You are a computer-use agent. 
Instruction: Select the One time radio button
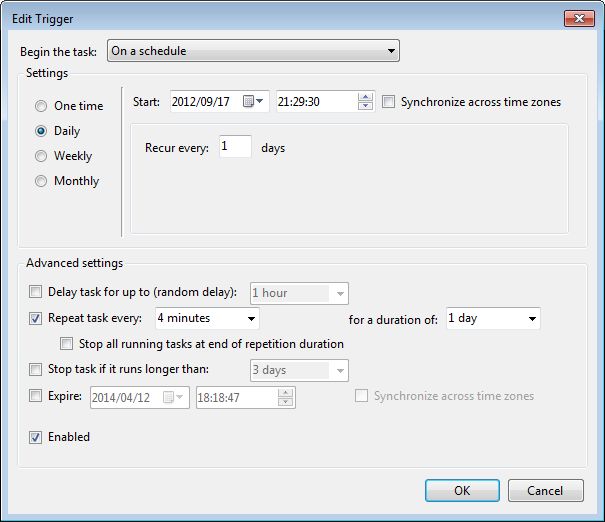[x=41, y=106]
